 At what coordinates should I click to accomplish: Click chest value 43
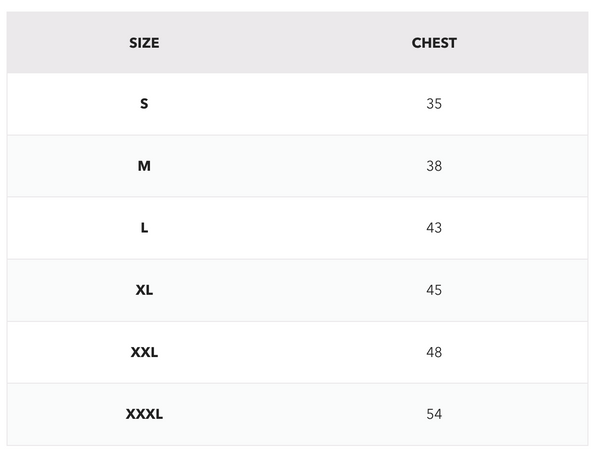point(434,228)
